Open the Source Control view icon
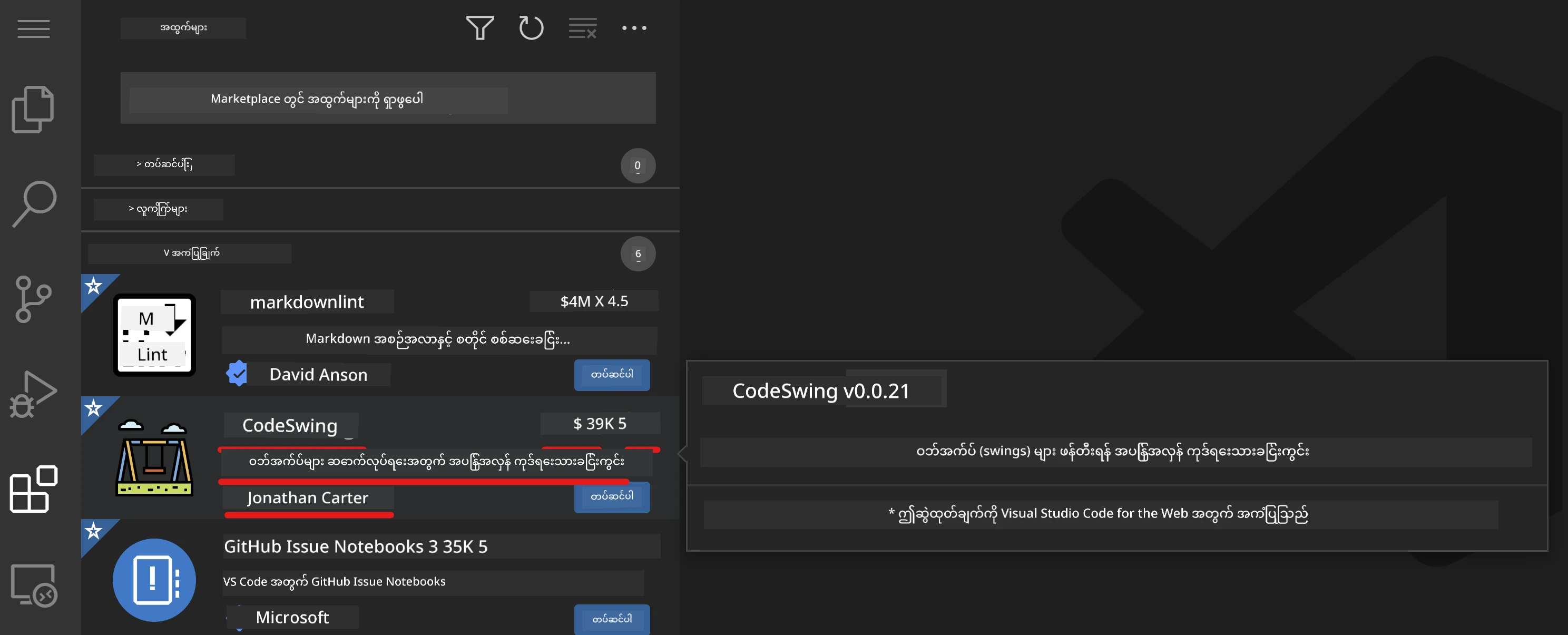This screenshot has width=1568, height=635. 34,299
